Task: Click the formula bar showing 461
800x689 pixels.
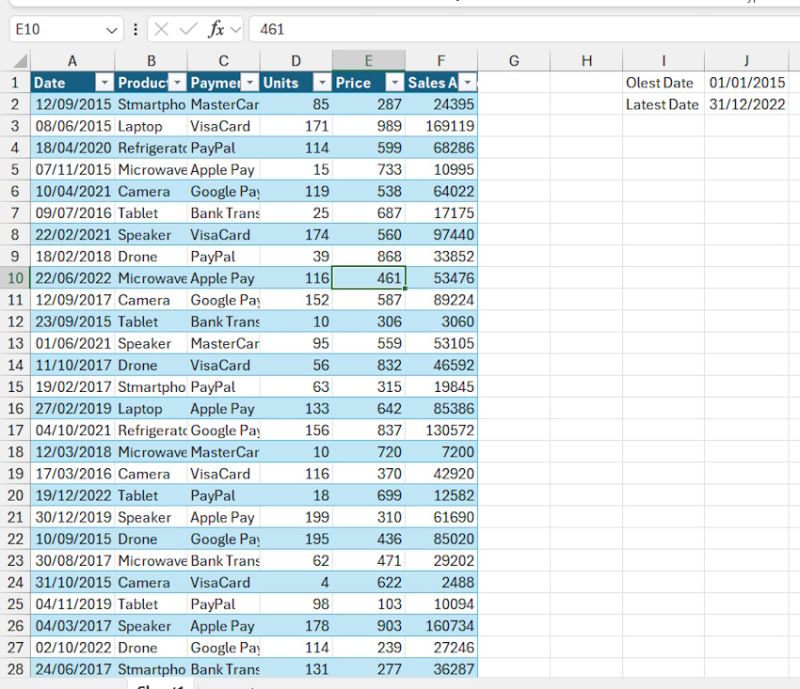Action: (330, 29)
